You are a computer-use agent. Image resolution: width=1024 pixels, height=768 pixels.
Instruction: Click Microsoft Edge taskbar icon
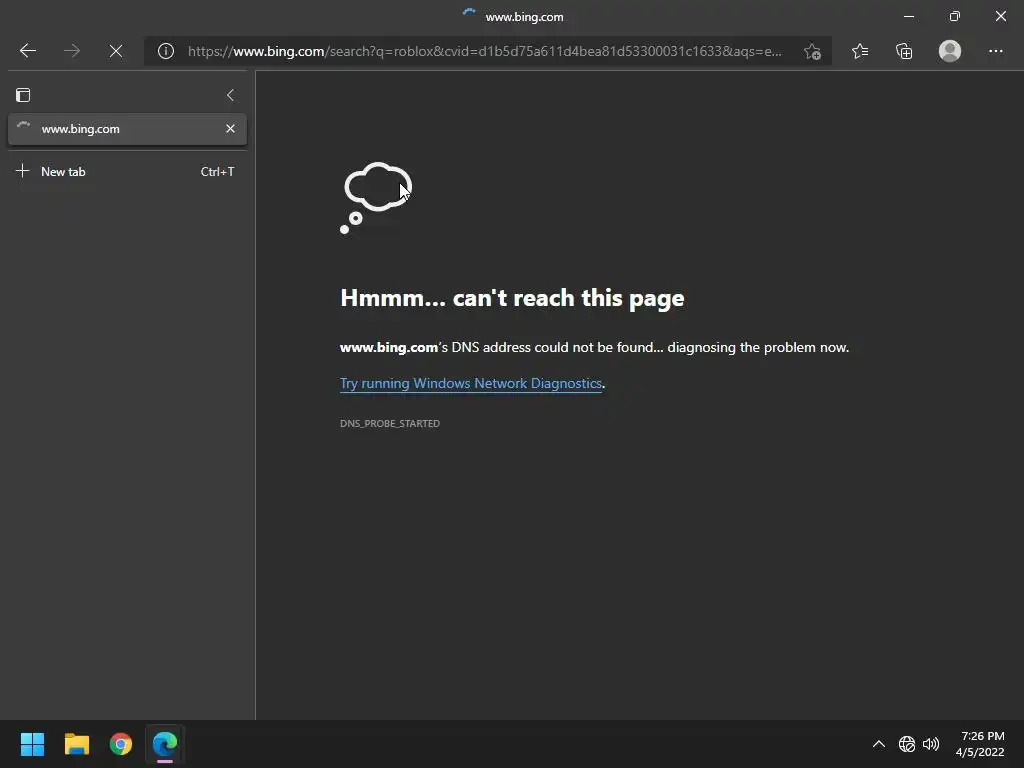(165, 744)
